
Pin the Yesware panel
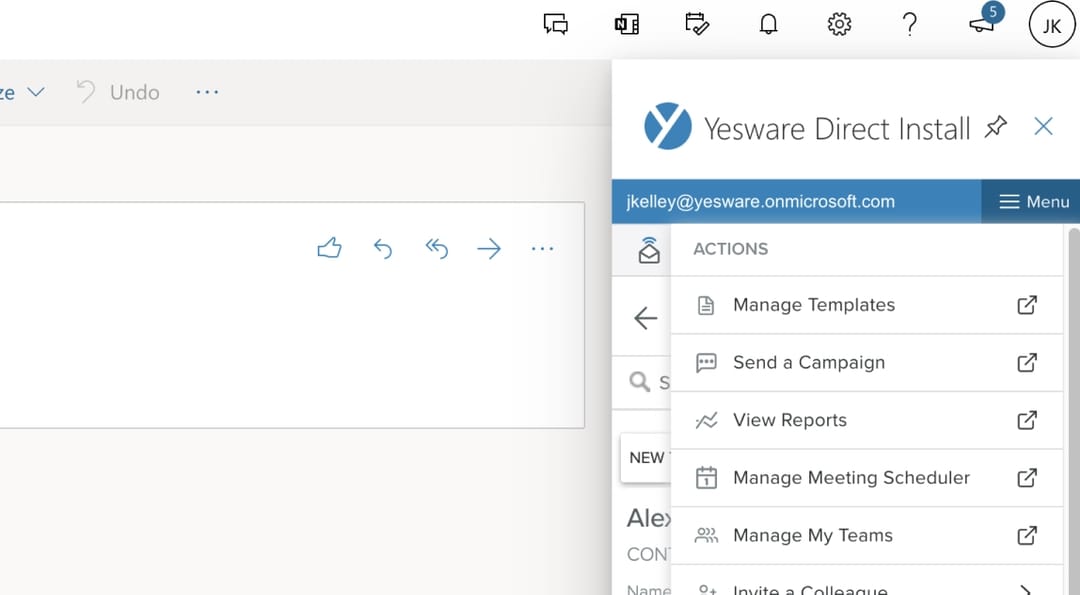995,127
